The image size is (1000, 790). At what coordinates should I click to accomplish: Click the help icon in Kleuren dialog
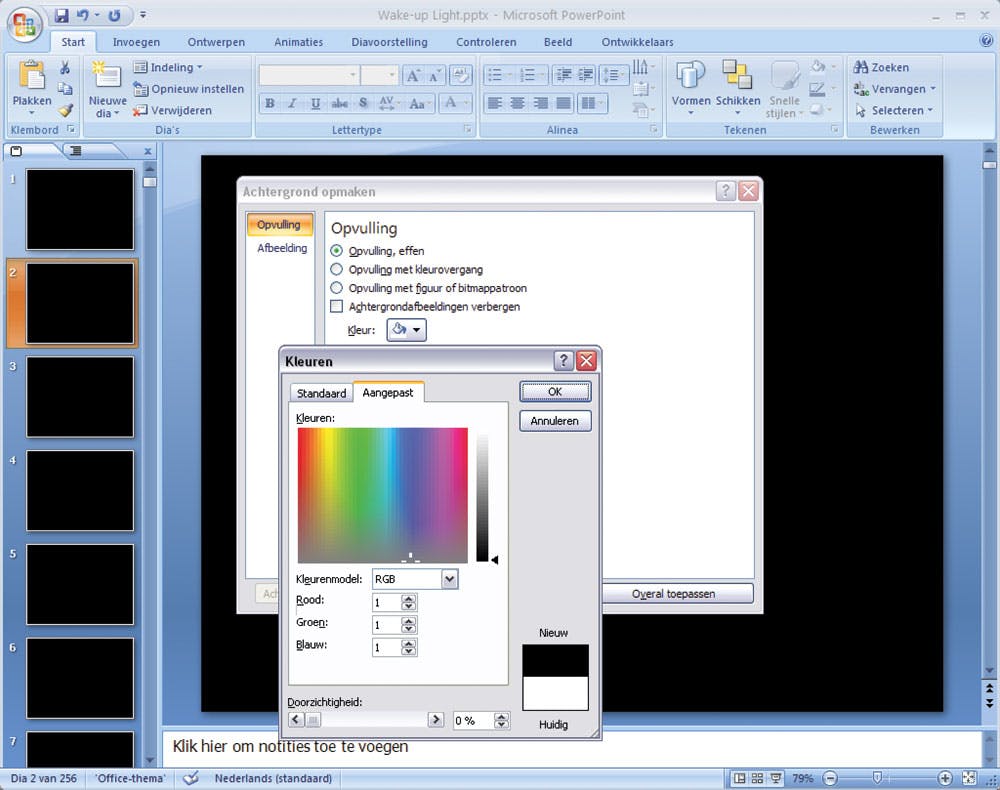point(564,361)
